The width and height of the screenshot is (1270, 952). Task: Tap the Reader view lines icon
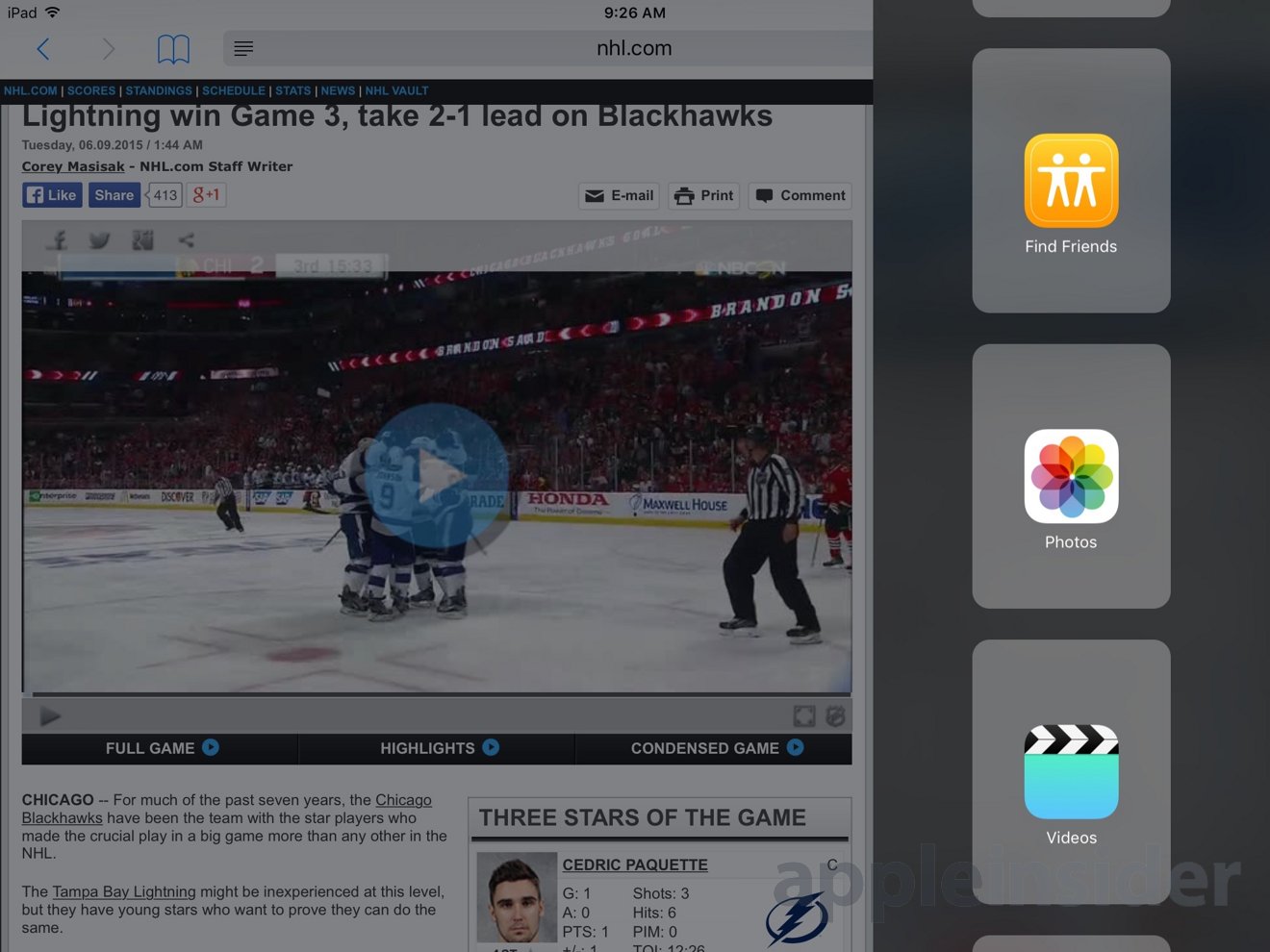click(x=243, y=48)
